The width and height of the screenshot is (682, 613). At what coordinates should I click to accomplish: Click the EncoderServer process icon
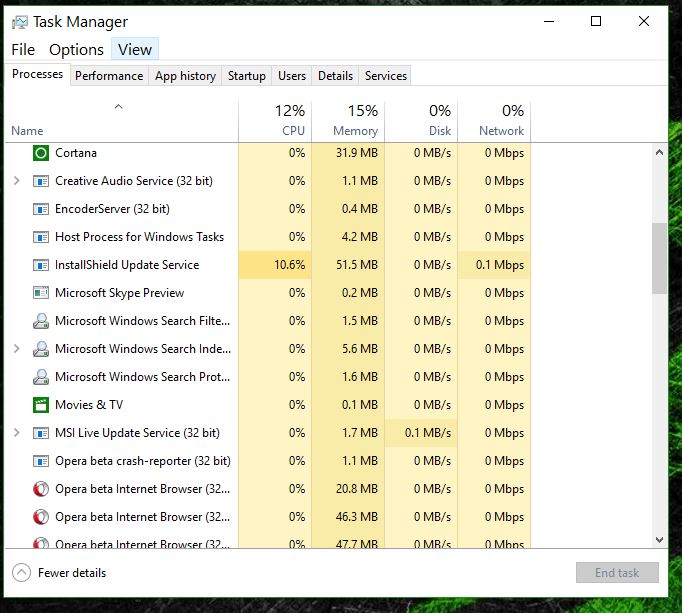coord(41,209)
